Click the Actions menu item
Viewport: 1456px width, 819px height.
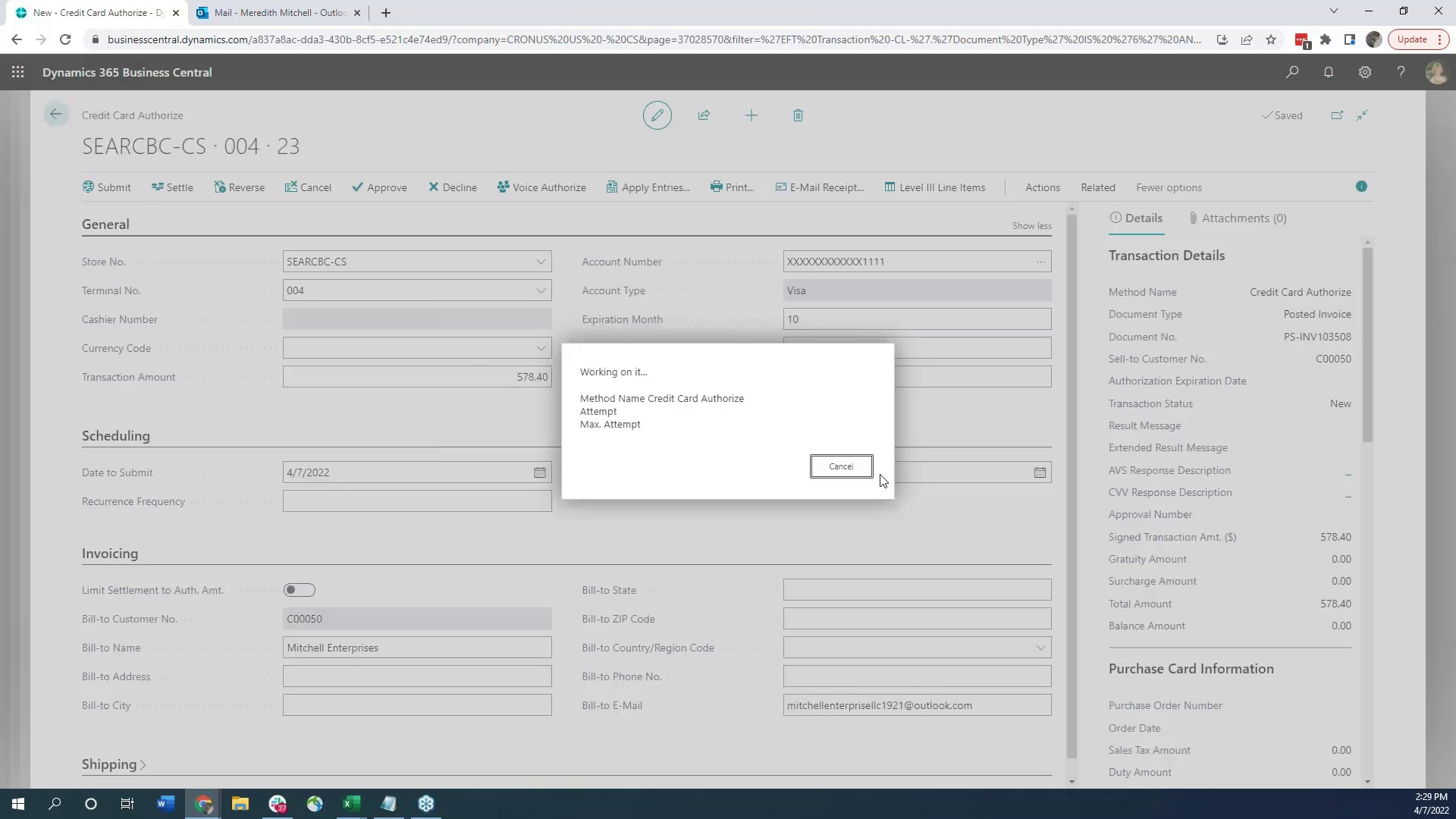[1043, 187]
